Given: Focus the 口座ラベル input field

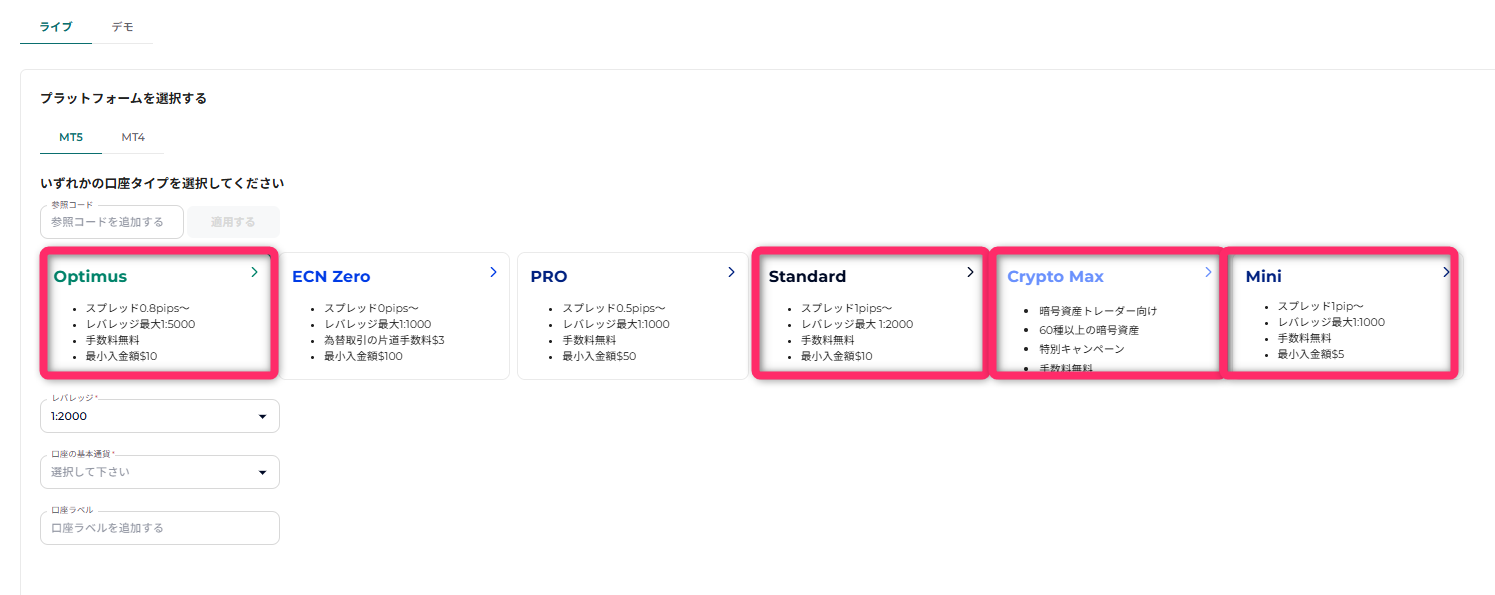Looking at the screenshot, I should coord(160,528).
